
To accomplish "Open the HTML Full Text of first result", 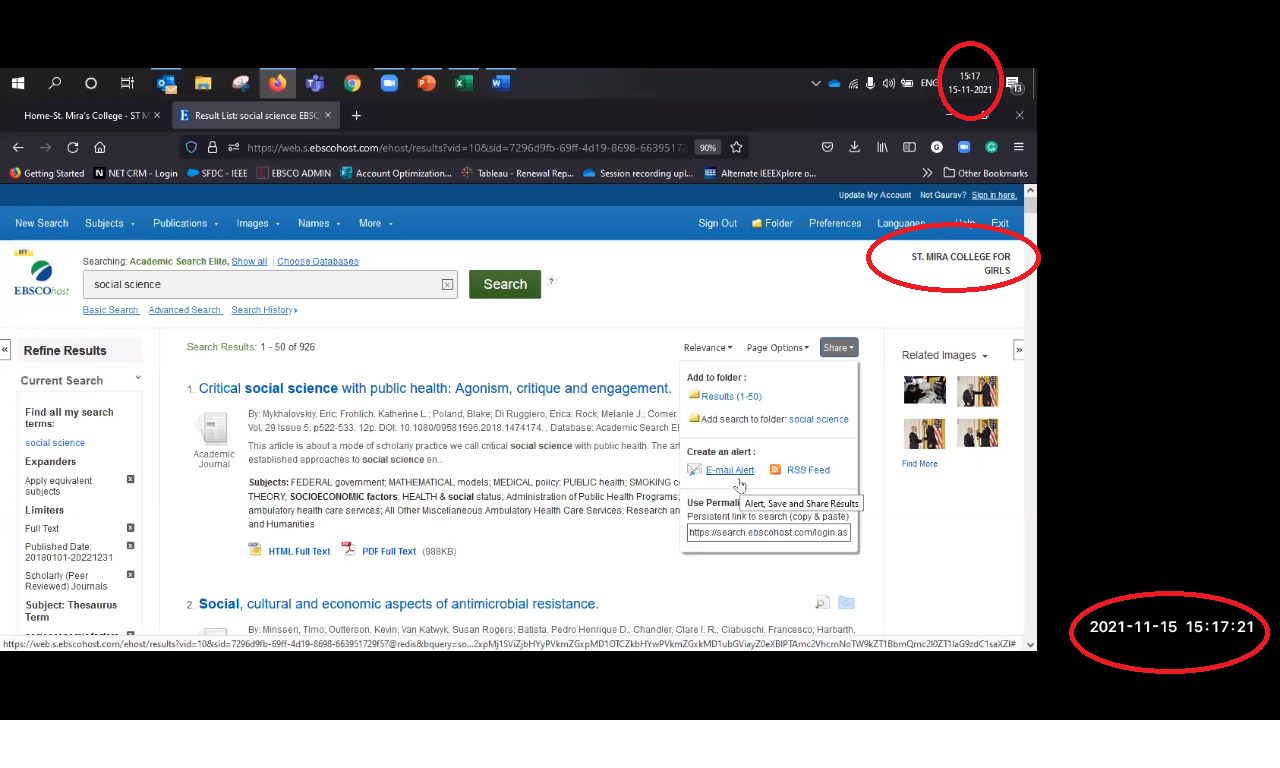I will (x=299, y=550).
